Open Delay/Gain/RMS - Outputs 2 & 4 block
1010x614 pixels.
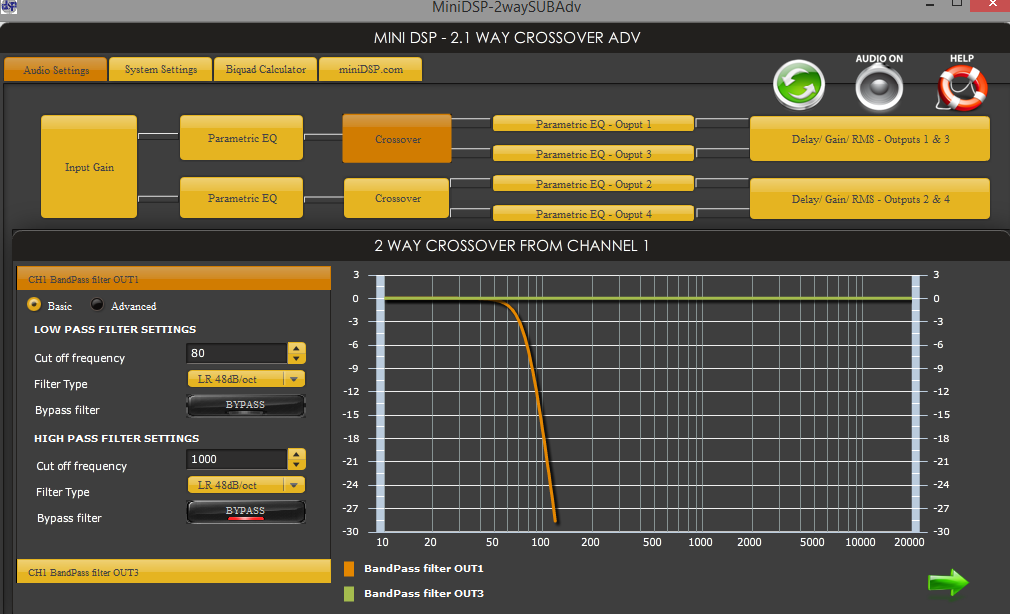click(870, 199)
